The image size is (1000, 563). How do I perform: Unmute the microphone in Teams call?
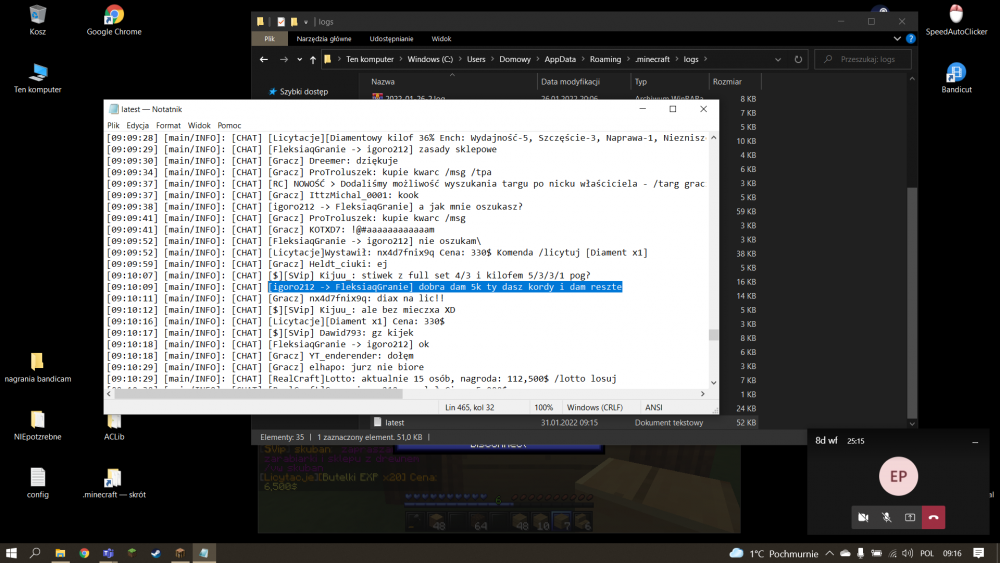(x=887, y=517)
